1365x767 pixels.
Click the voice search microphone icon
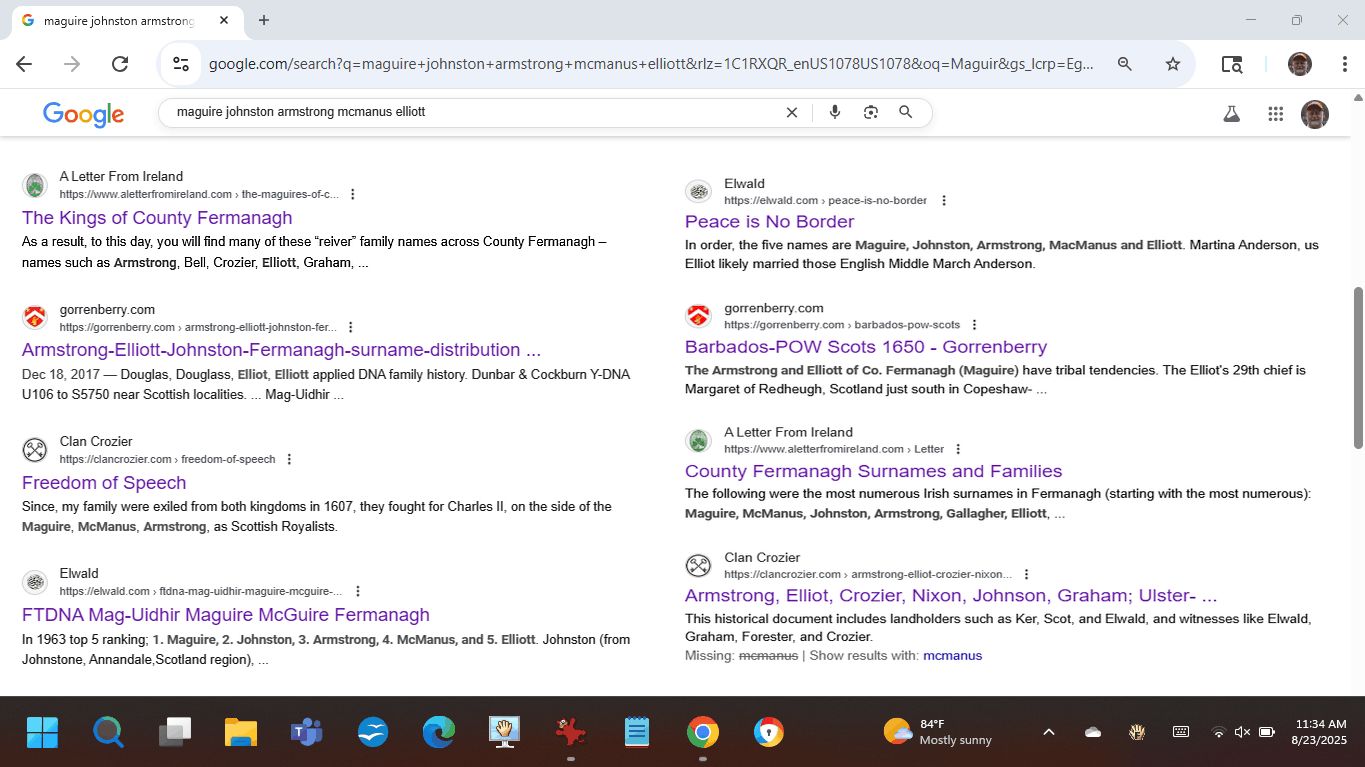point(835,113)
